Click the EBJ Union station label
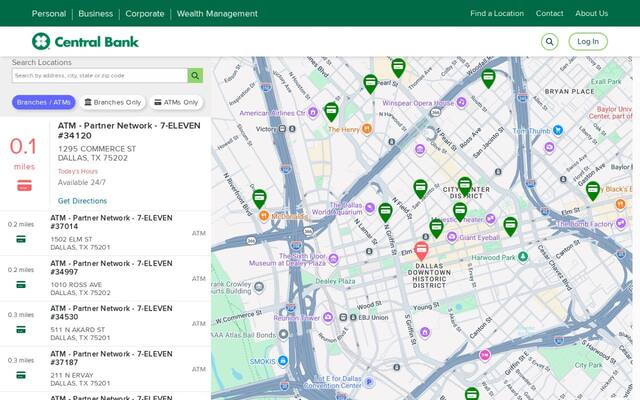Image resolution: width=640 pixels, height=400 pixels. pyautogui.click(x=373, y=317)
